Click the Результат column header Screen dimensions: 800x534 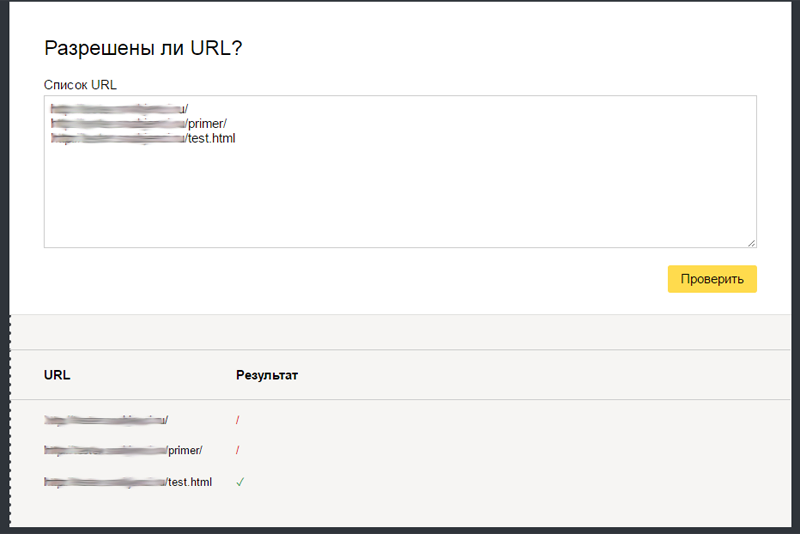point(267,375)
